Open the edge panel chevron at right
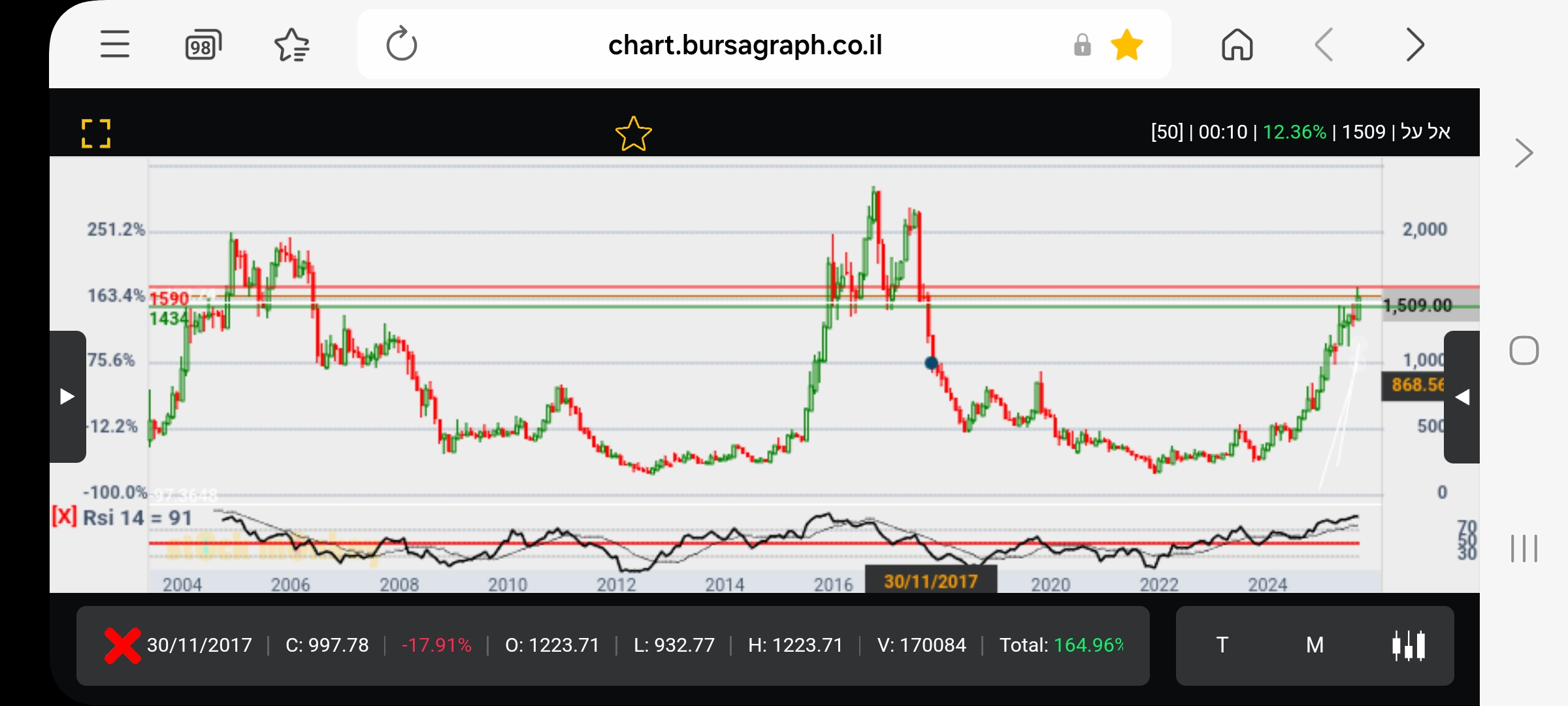Image resolution: width=1568 pixels, height=706 pixels. pos(1523,154)
